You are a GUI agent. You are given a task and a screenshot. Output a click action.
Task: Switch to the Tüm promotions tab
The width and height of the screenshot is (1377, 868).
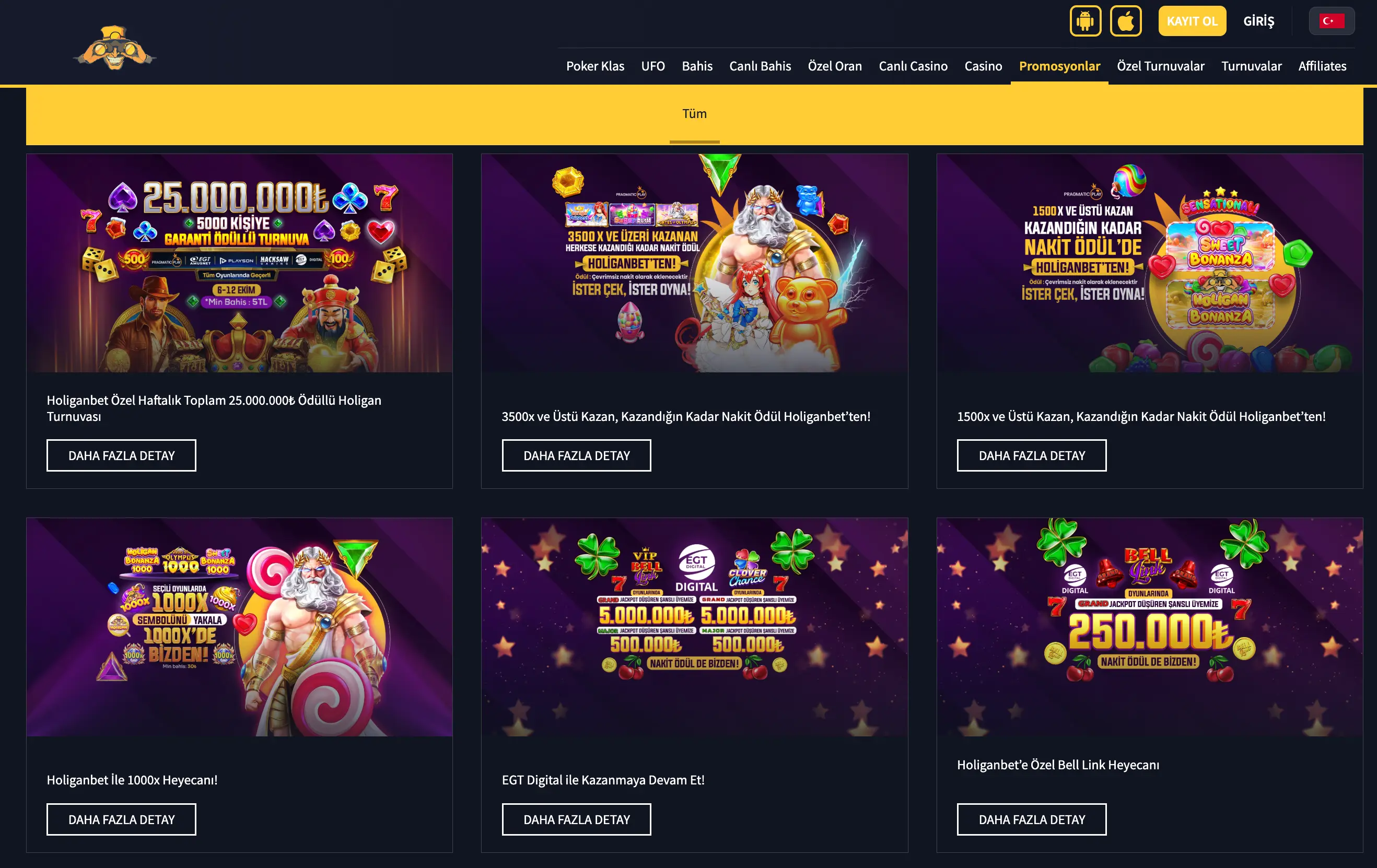click(x=694, y=114)
